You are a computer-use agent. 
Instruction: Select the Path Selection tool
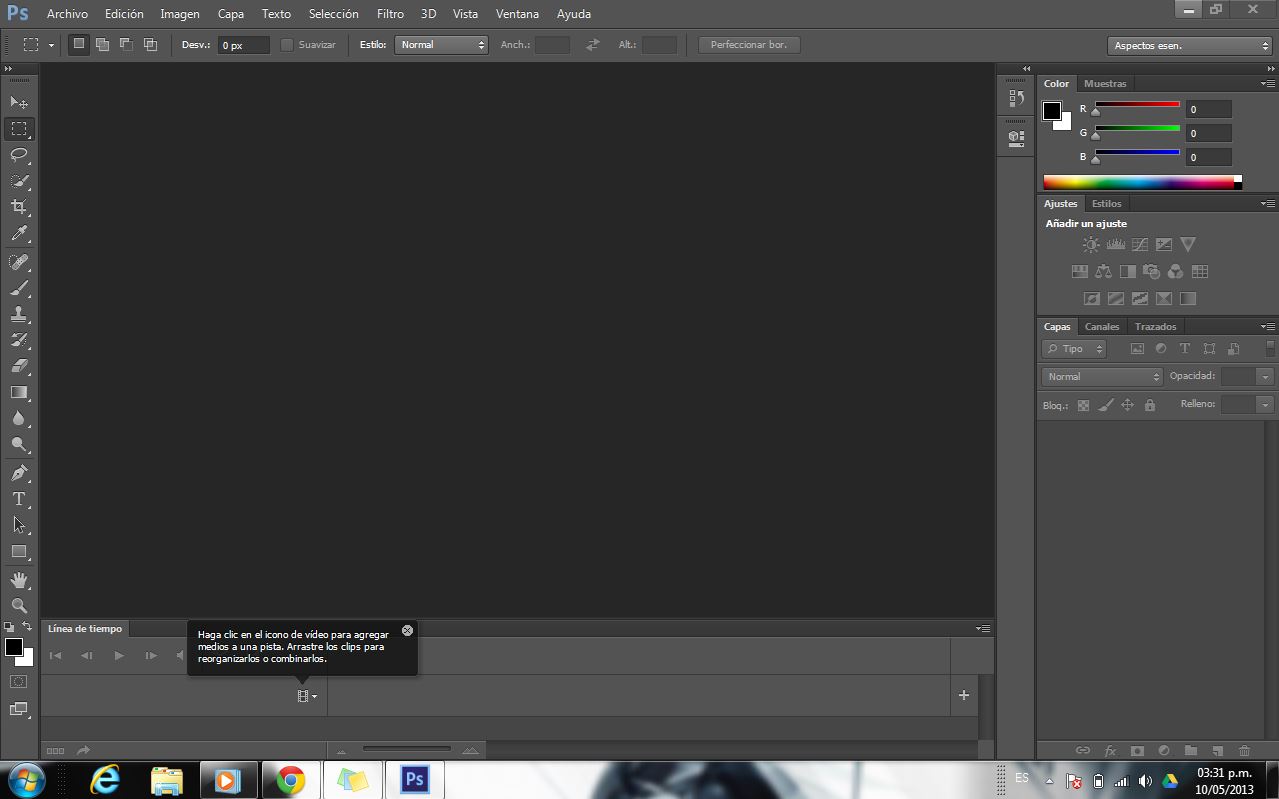(19, 525)
